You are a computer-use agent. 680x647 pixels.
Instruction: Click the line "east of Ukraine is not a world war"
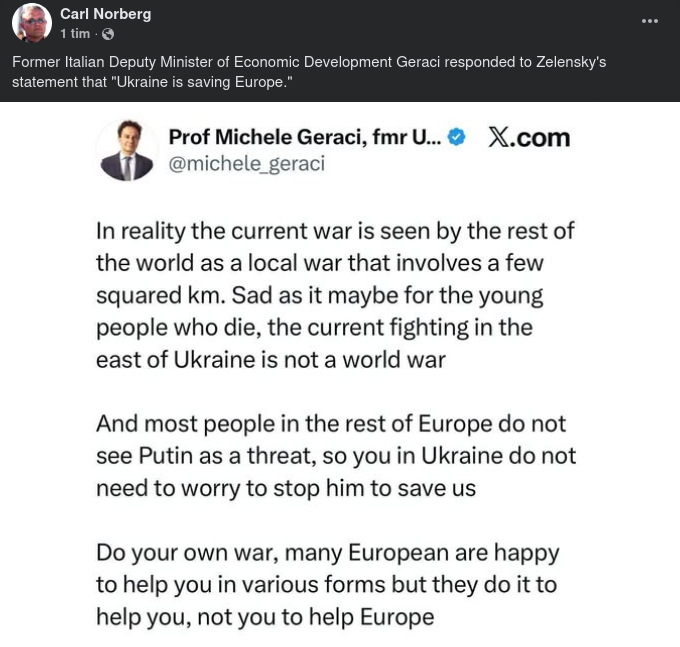(271, 360)
